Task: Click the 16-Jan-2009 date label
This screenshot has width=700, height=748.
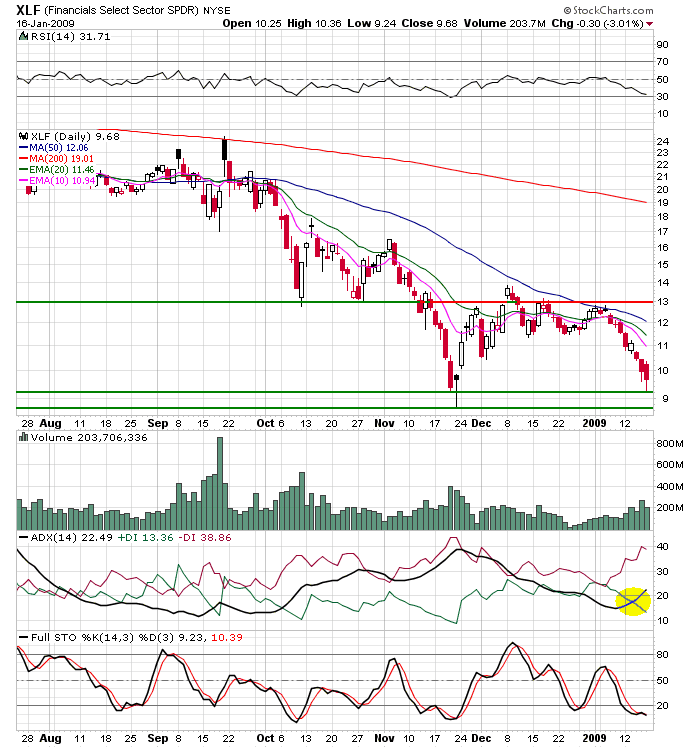Action: click(45, 23)
